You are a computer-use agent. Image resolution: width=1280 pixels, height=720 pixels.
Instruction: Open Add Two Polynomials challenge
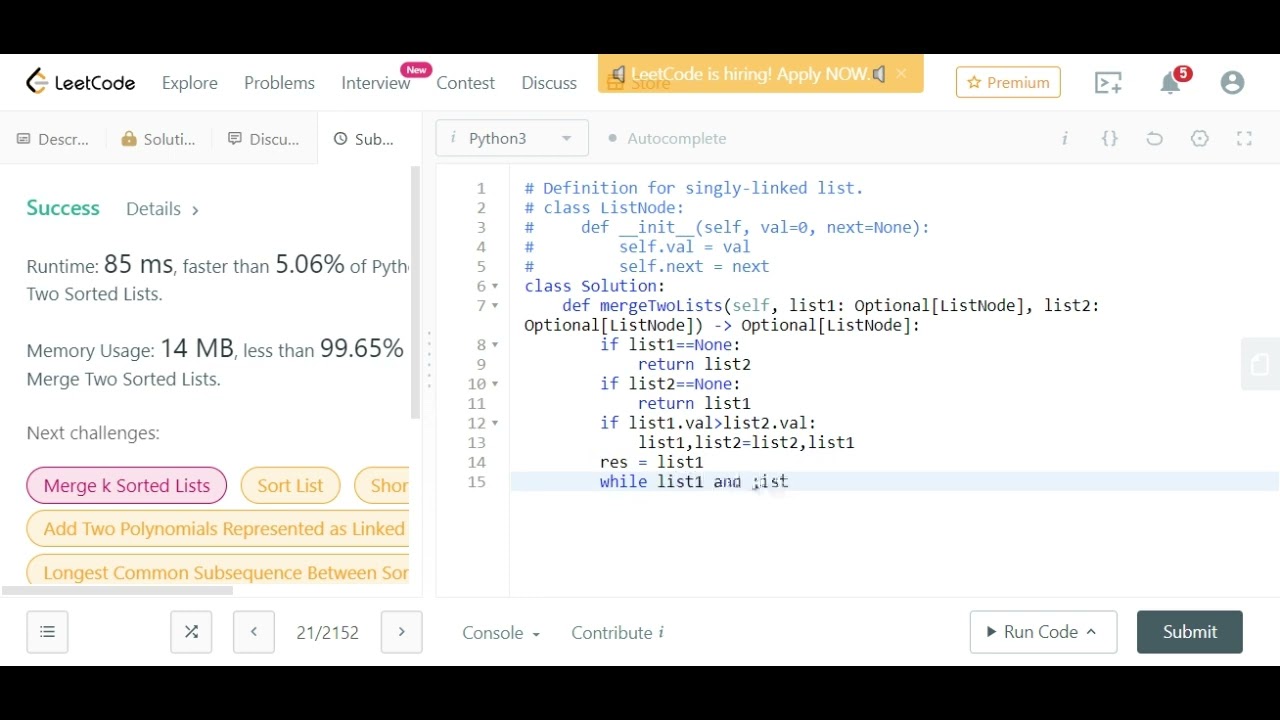[x=218, y=529]
